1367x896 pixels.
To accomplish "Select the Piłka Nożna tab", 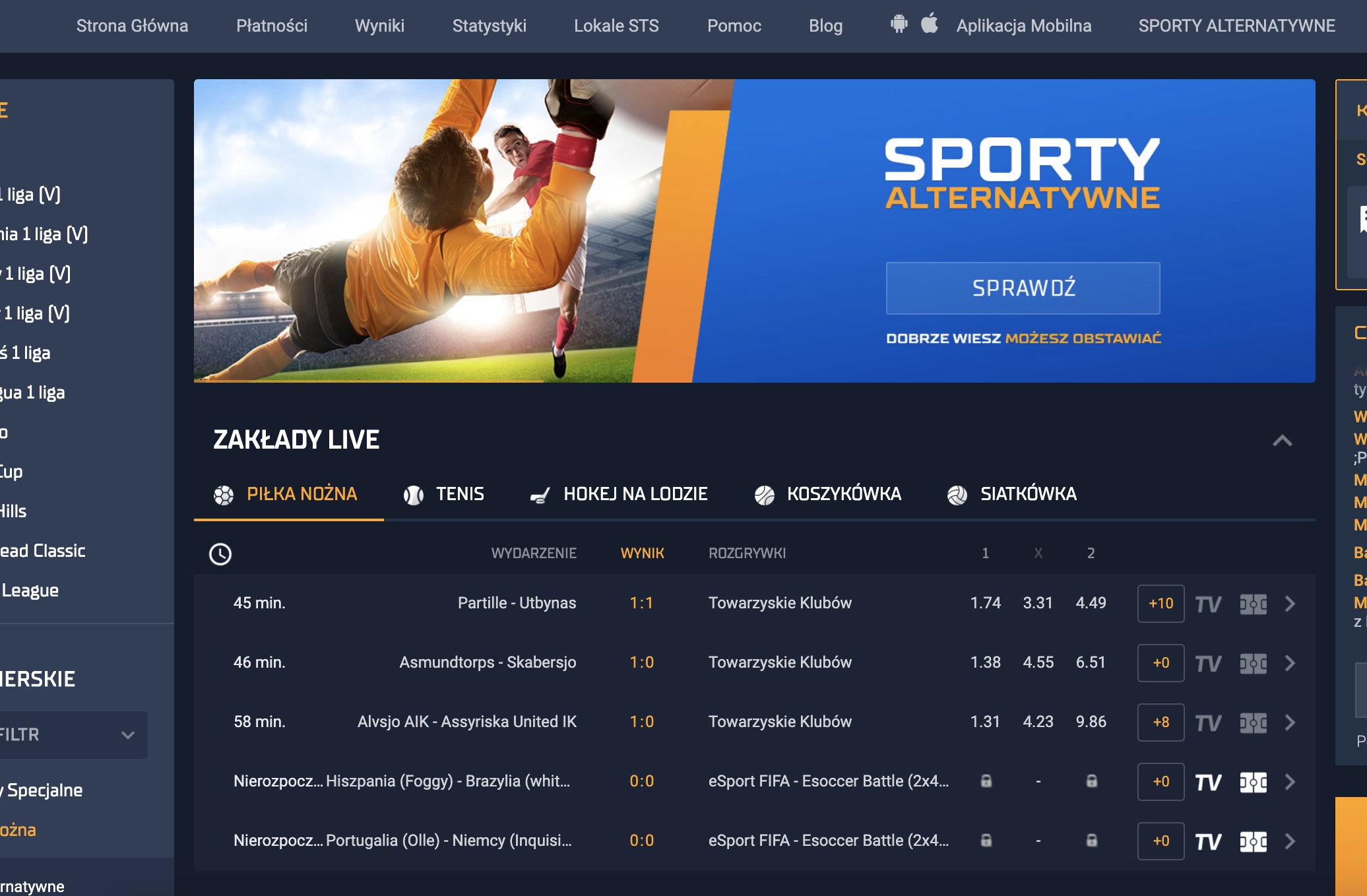I will (x=288, y=494).
